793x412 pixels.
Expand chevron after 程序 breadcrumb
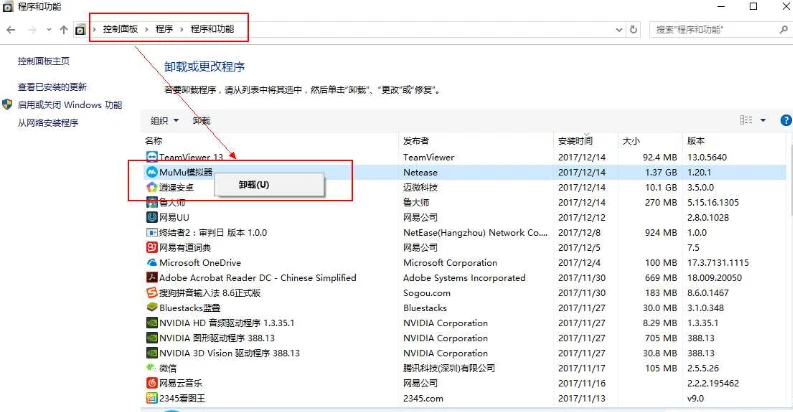click(x=182, y=29)
